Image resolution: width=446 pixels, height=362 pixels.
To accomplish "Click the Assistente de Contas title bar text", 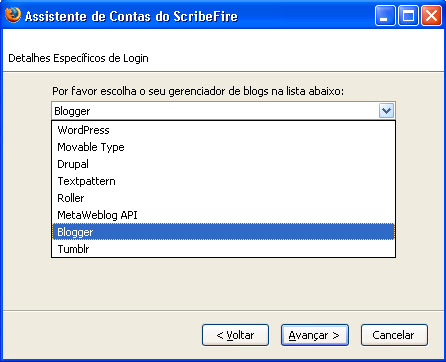I will [131, 16].
